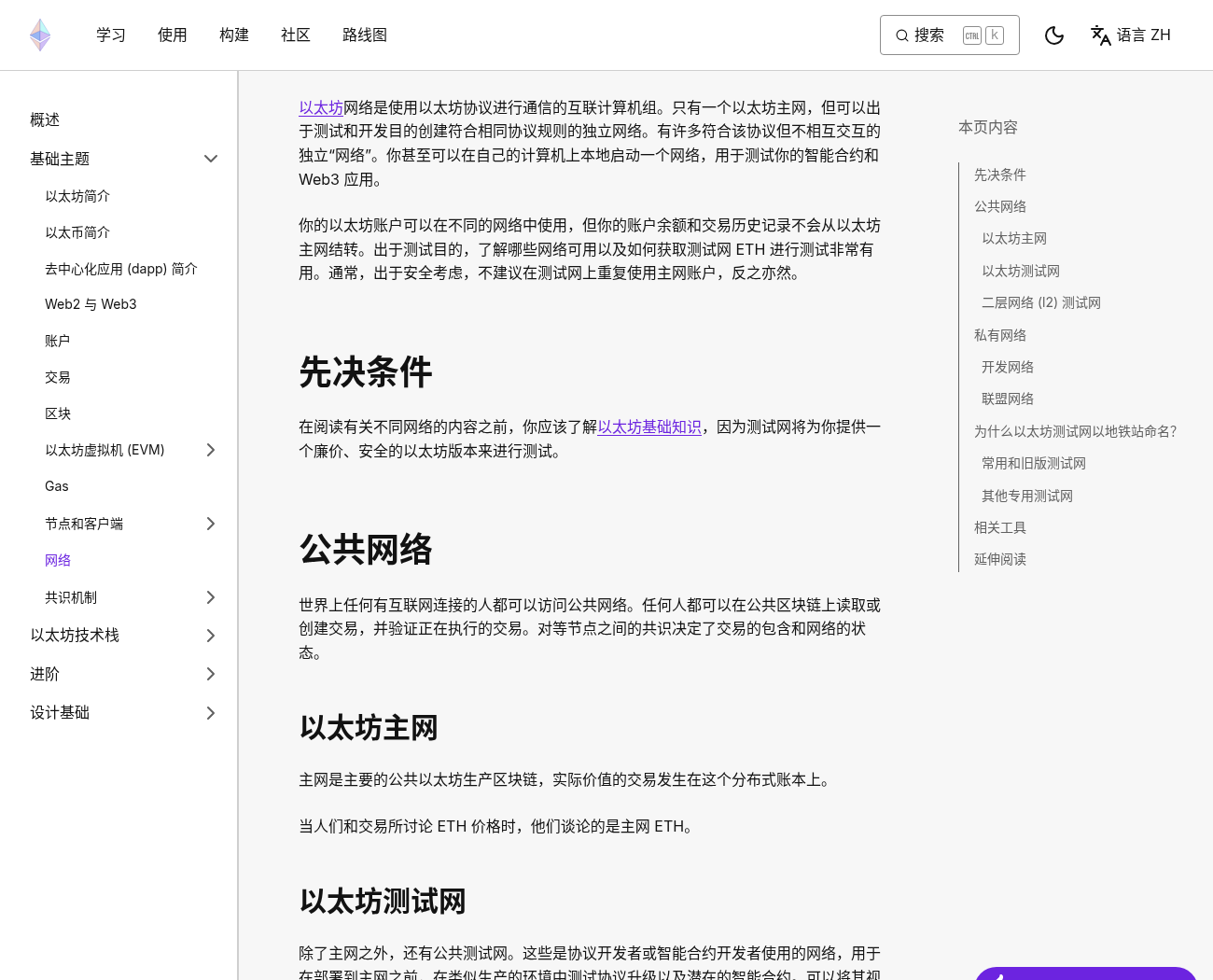
Task: Open 去中心化应用 (dapp) 简介 page
Action: (121, 269)
